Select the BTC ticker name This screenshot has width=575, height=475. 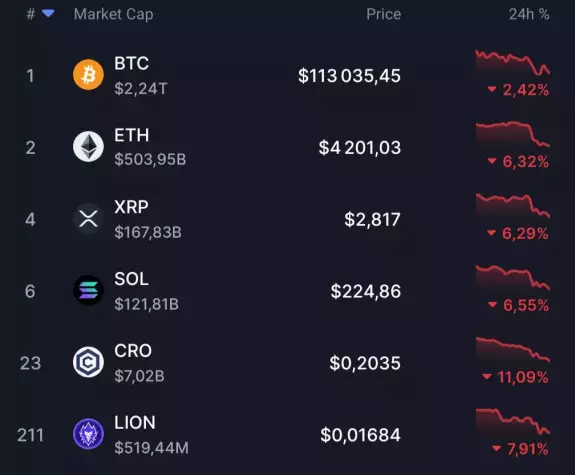tap(131, 63)
